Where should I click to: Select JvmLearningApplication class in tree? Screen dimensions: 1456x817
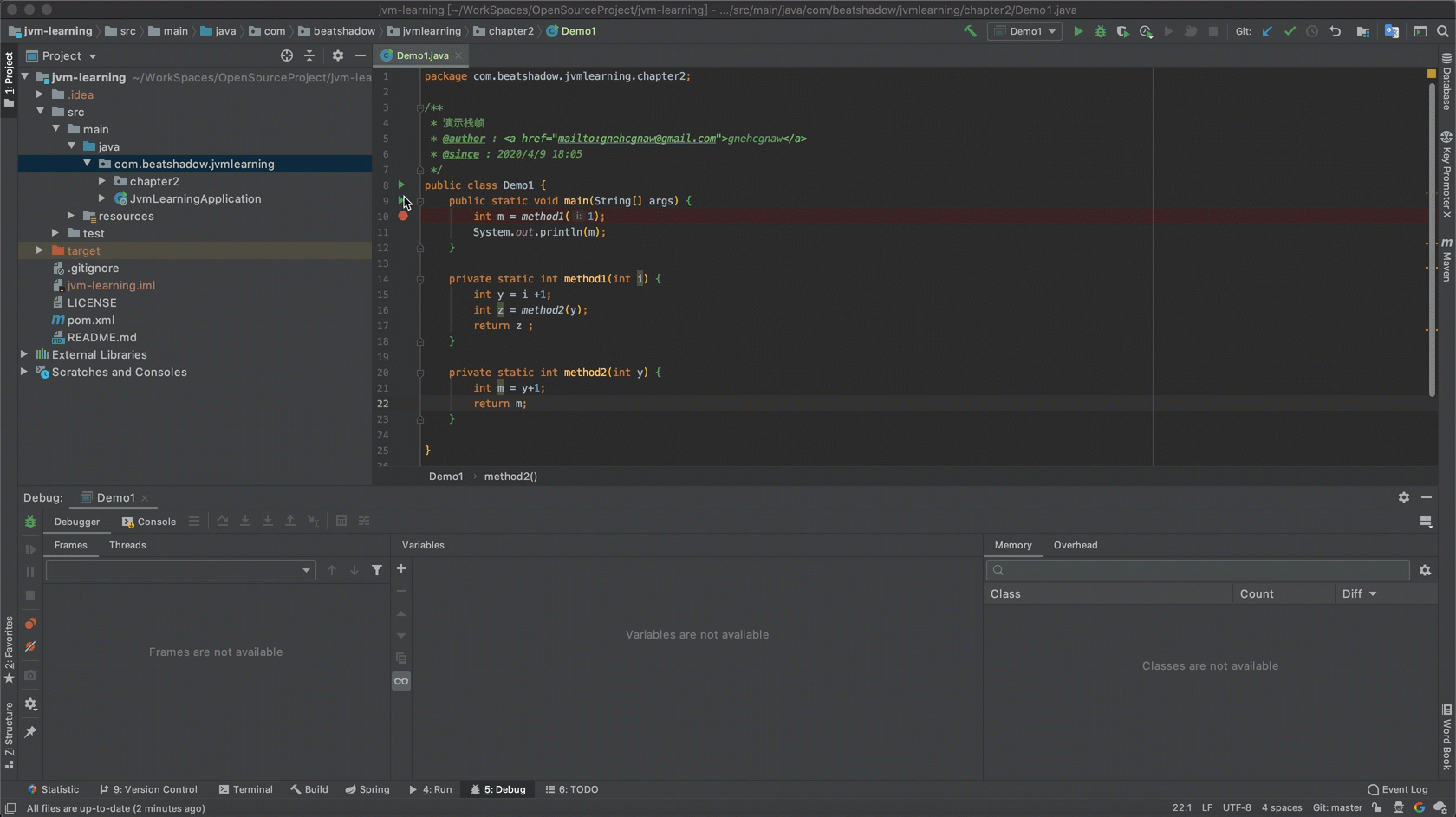pos(195,198)
